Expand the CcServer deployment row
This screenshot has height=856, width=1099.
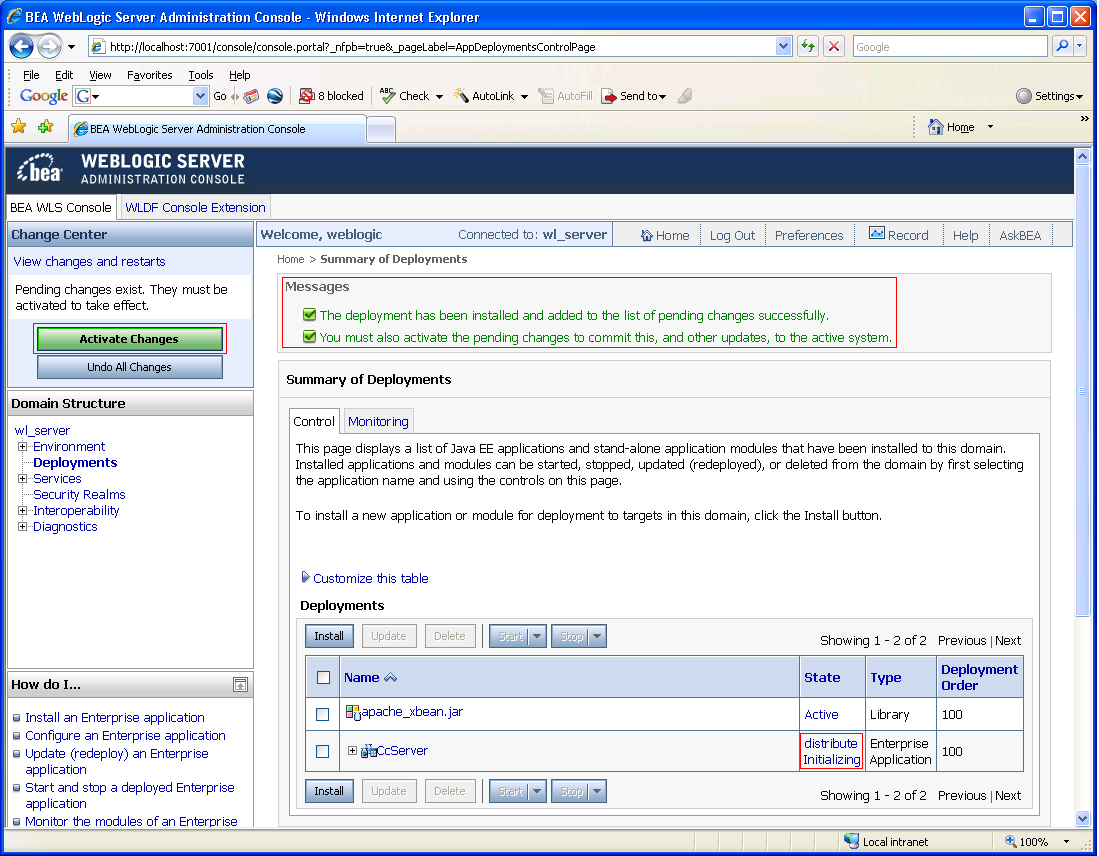tap(353, 751)
